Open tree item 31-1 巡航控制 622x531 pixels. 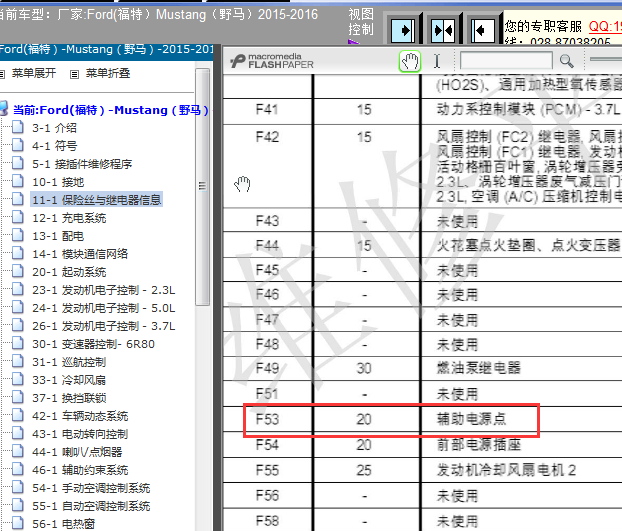pyautogui.click(x=69, y=362)
